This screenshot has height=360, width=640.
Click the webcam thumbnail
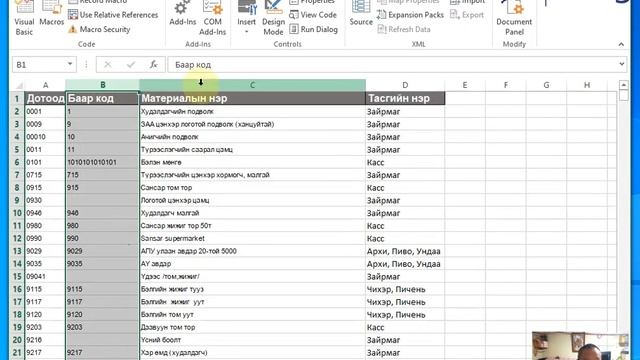(x=580, y=346)
